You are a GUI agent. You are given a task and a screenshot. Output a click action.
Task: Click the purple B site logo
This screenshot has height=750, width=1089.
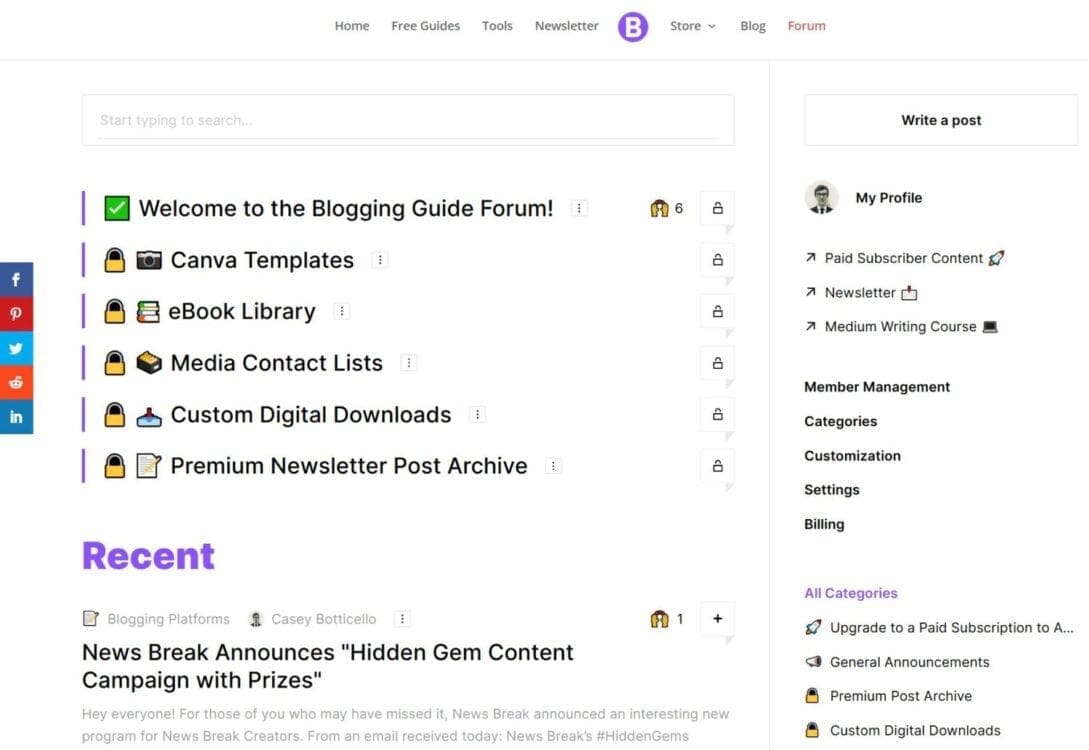coord(633,27)
